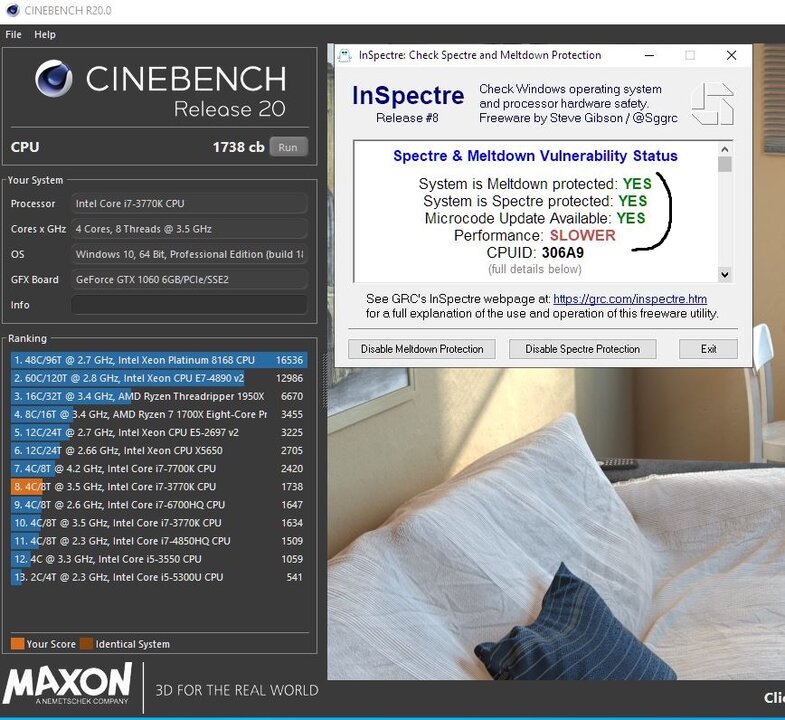Click scroll down arrow in InSpectre status box

(x=724, y=274)
